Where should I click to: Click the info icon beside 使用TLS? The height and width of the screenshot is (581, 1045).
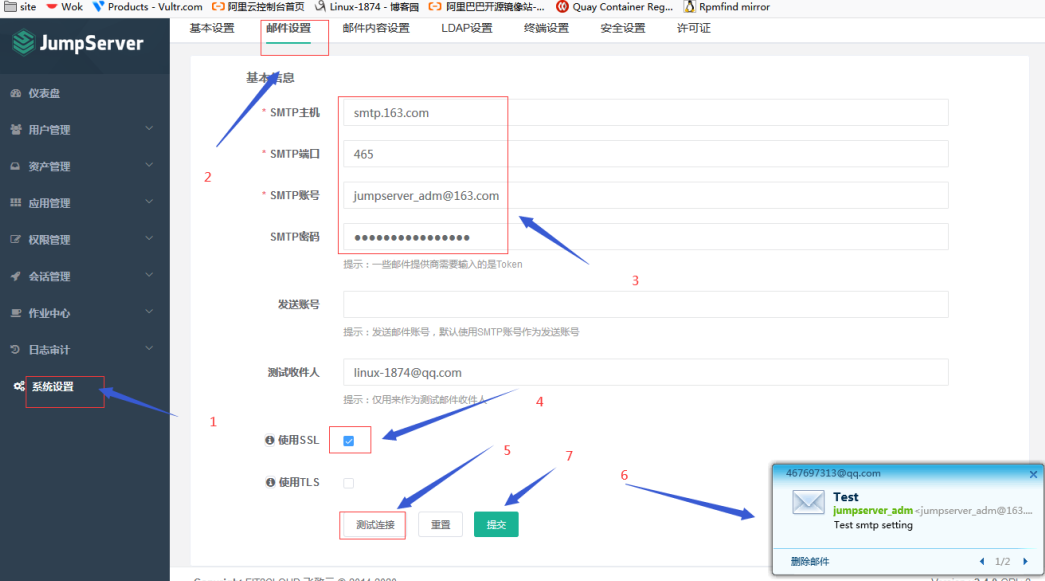click(270, 482)
